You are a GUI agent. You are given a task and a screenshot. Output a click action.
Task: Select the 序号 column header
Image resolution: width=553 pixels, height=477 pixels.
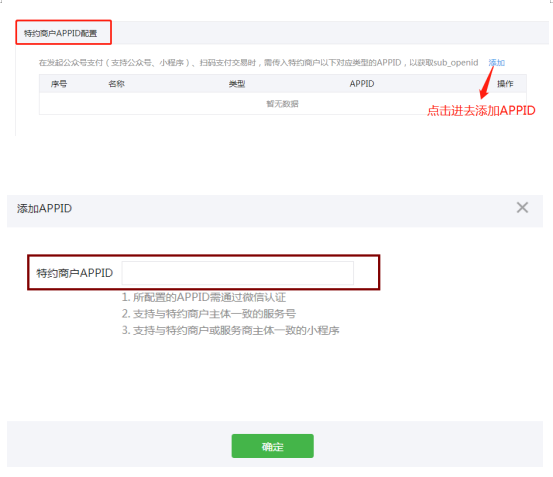coord(59,84)
